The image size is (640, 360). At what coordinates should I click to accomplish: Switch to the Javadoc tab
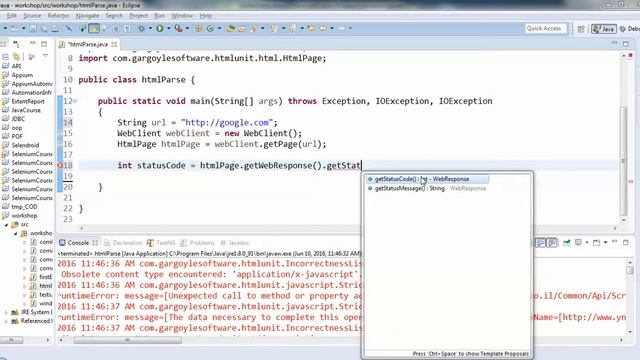235,243
